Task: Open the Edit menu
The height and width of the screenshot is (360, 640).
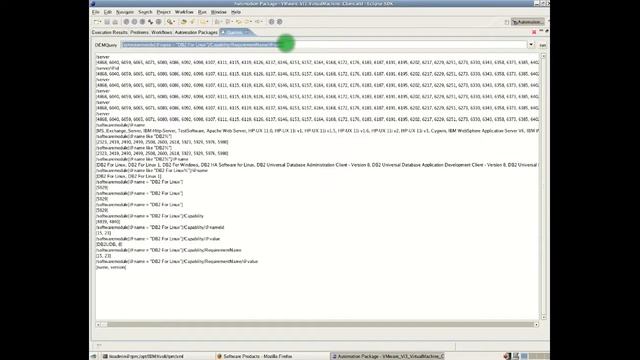Action: pos(107,12)
